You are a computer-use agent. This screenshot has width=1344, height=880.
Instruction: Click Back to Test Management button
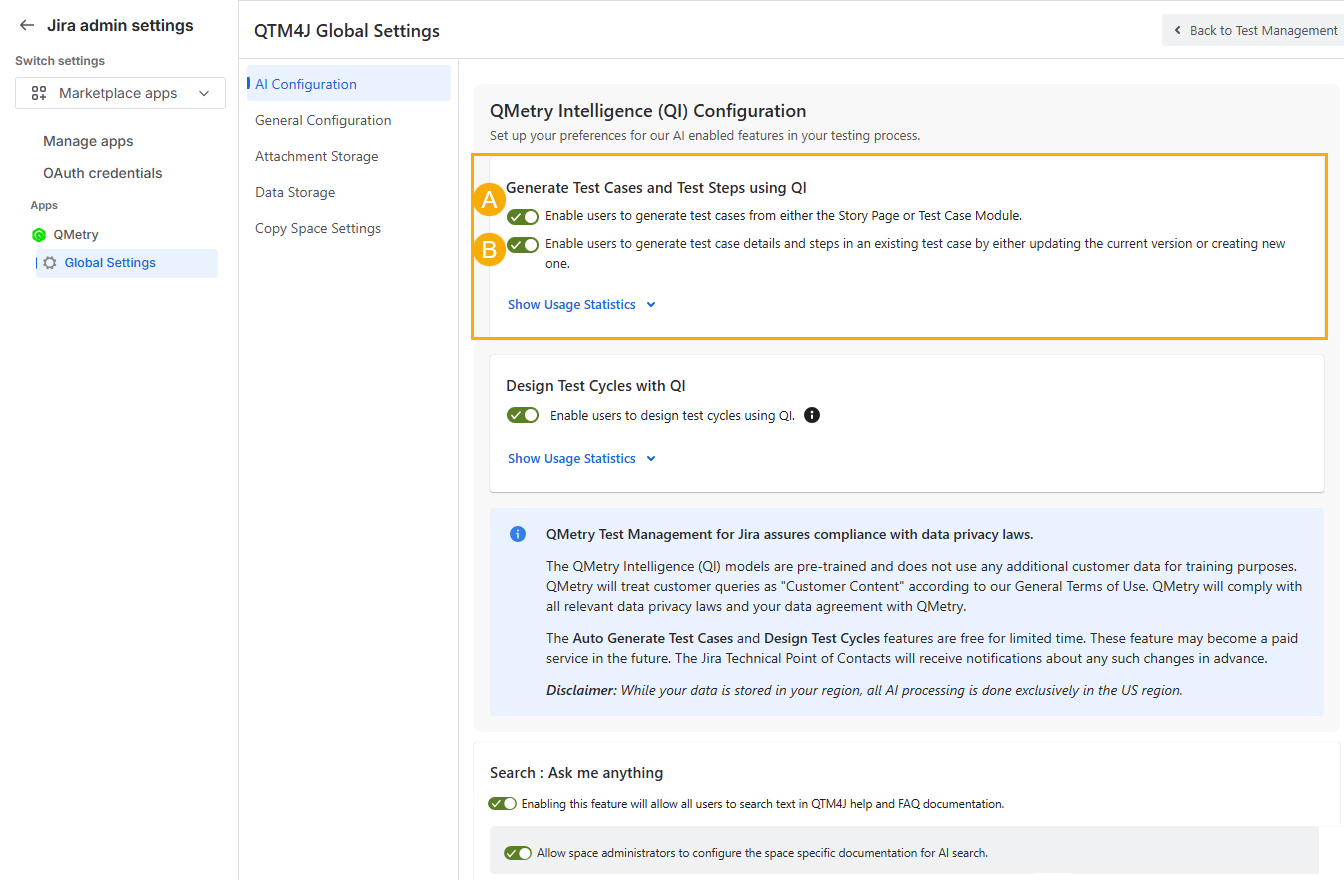pos(1254,30)
